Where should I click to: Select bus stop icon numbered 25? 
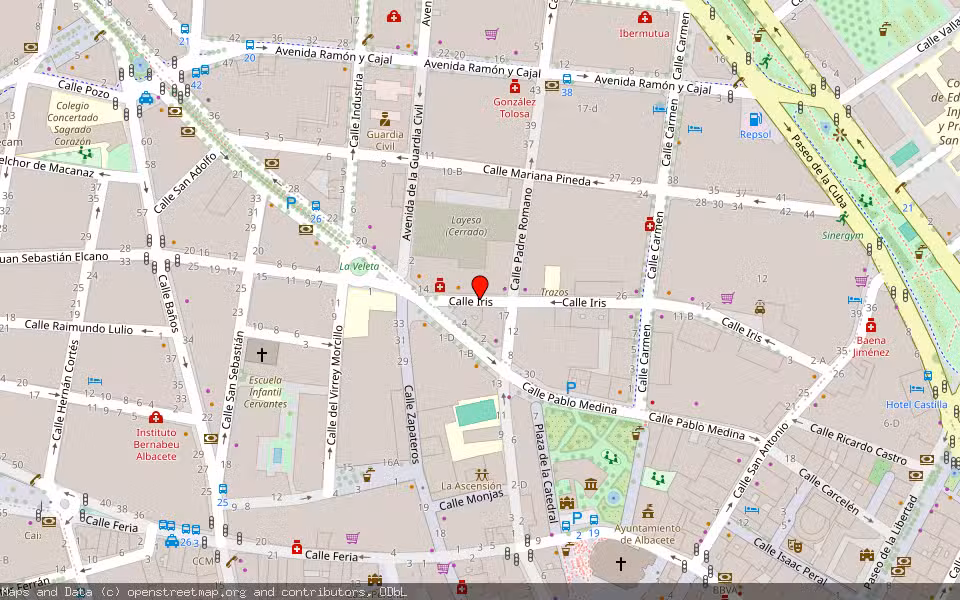coord(223,489)
